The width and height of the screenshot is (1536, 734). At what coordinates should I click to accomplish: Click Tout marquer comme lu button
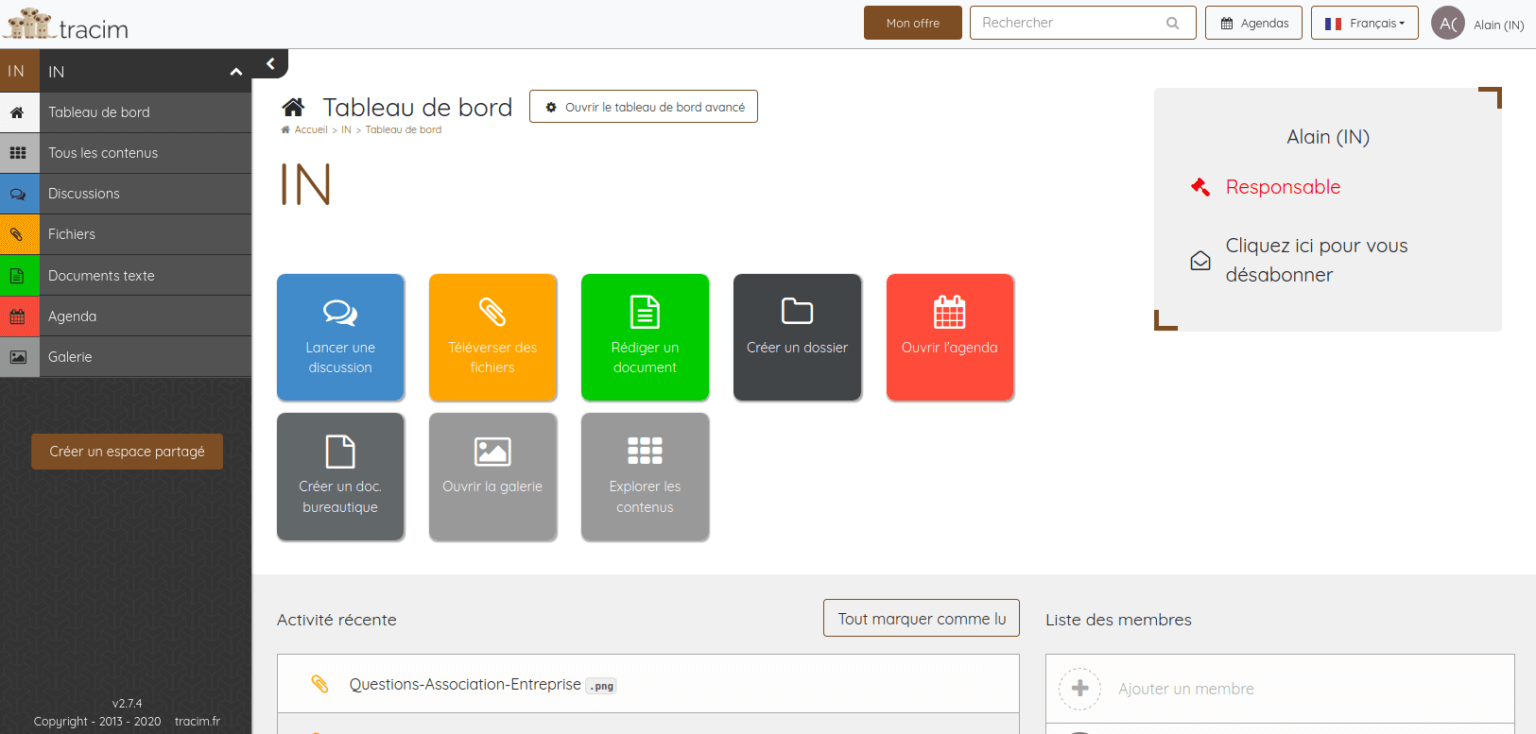pyautogui.click(x=921, y=618)
